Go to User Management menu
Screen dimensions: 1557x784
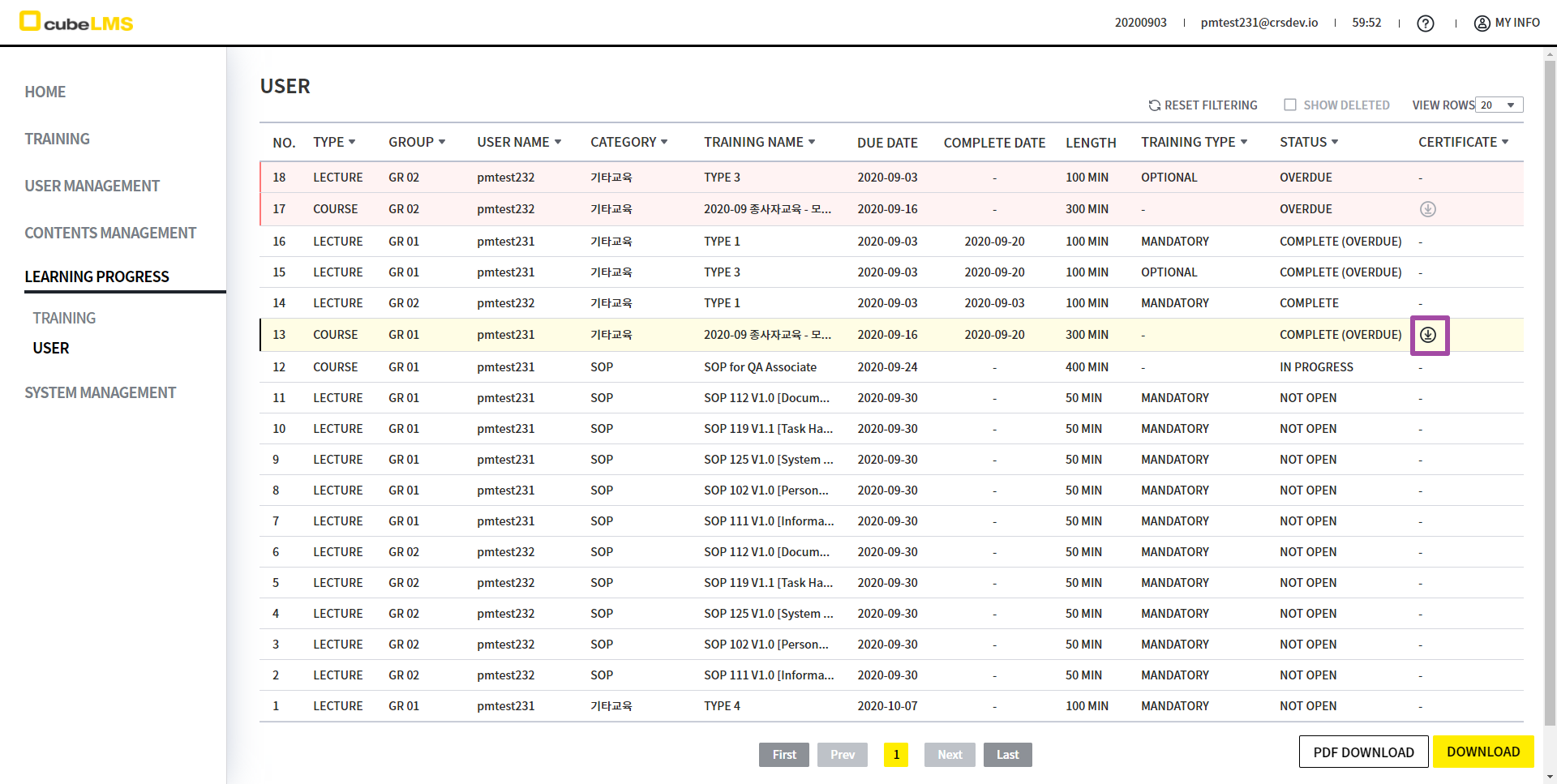coord(92,186)
